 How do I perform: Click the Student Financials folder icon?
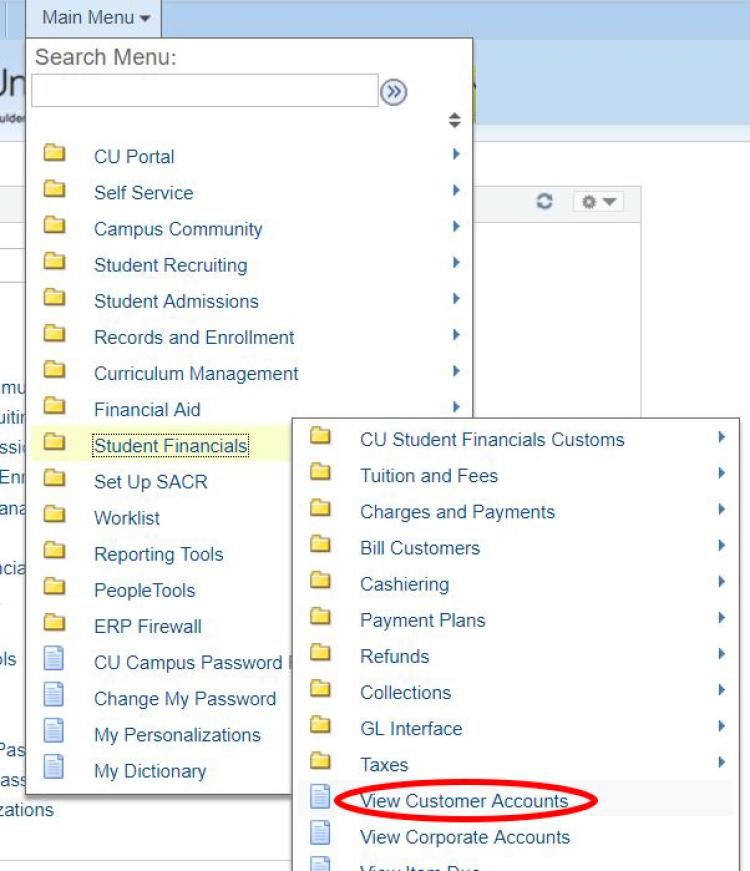pyautogui.click(x=54, y=441)
